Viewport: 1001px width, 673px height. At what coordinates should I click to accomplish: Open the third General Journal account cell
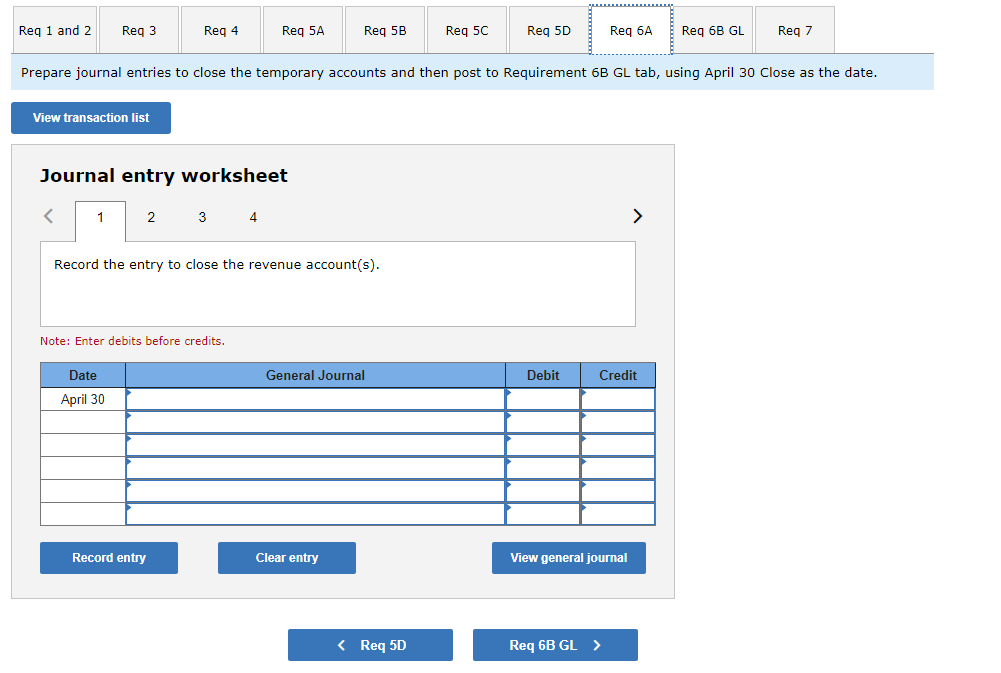coord(315,445)
